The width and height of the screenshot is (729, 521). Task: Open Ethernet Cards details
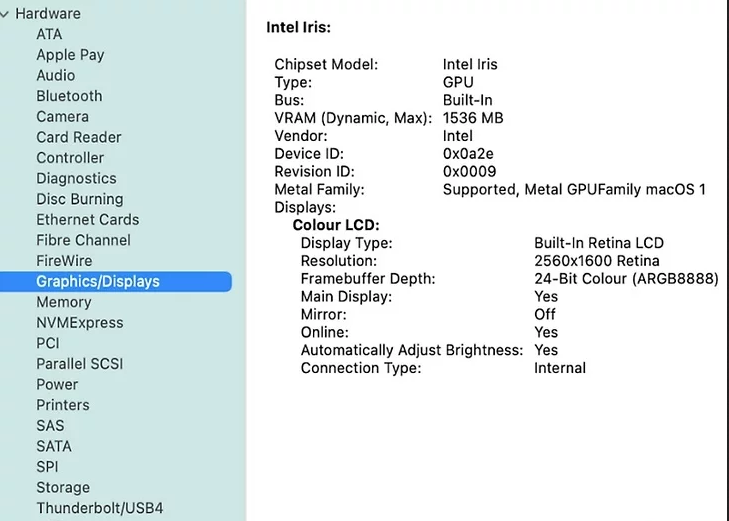87,219
